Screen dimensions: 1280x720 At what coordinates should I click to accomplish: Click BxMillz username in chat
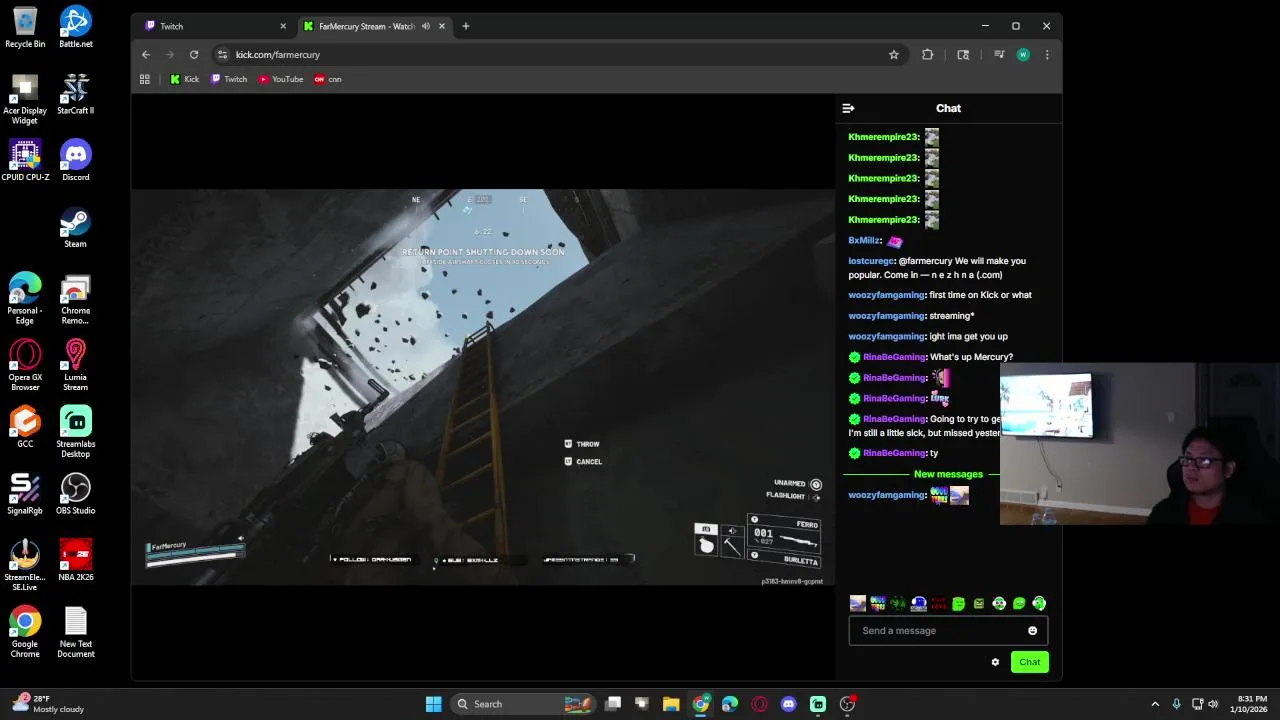point(864,241)
